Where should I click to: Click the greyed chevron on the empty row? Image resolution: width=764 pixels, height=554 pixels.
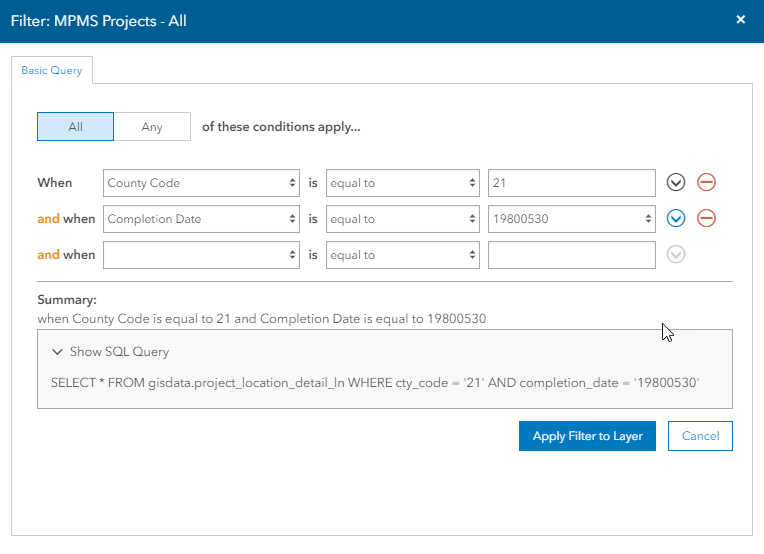pos(676,255)
